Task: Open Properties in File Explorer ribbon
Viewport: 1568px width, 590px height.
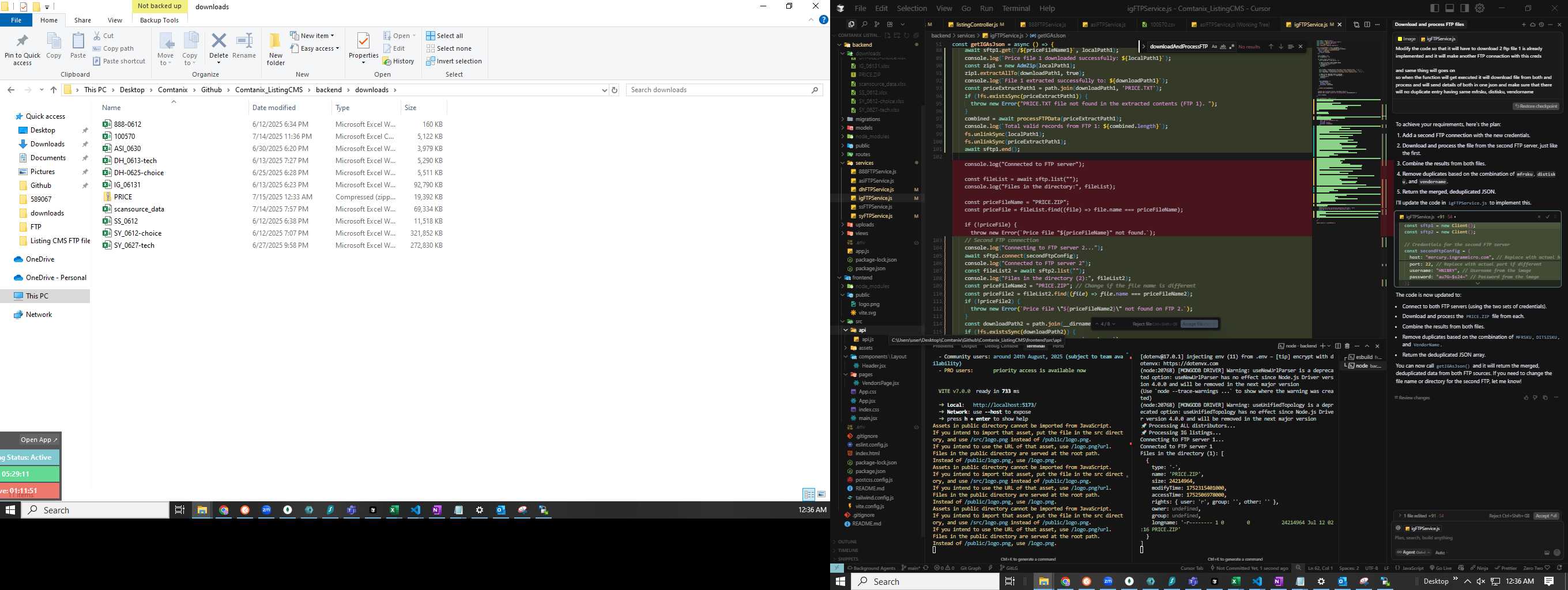Action: [x=363, y=47]
